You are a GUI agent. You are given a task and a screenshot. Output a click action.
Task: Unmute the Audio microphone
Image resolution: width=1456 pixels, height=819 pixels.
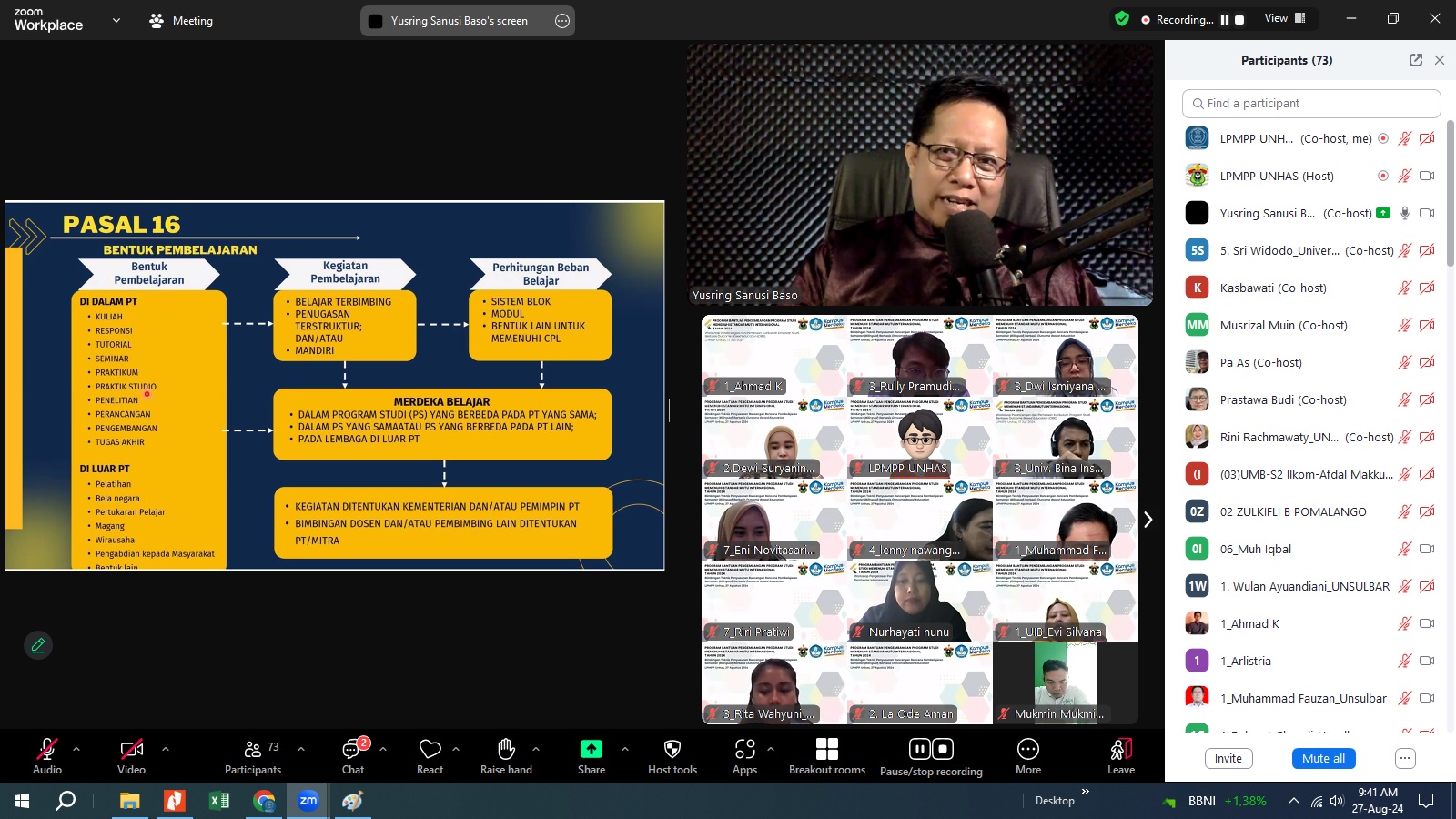point(46,750)
